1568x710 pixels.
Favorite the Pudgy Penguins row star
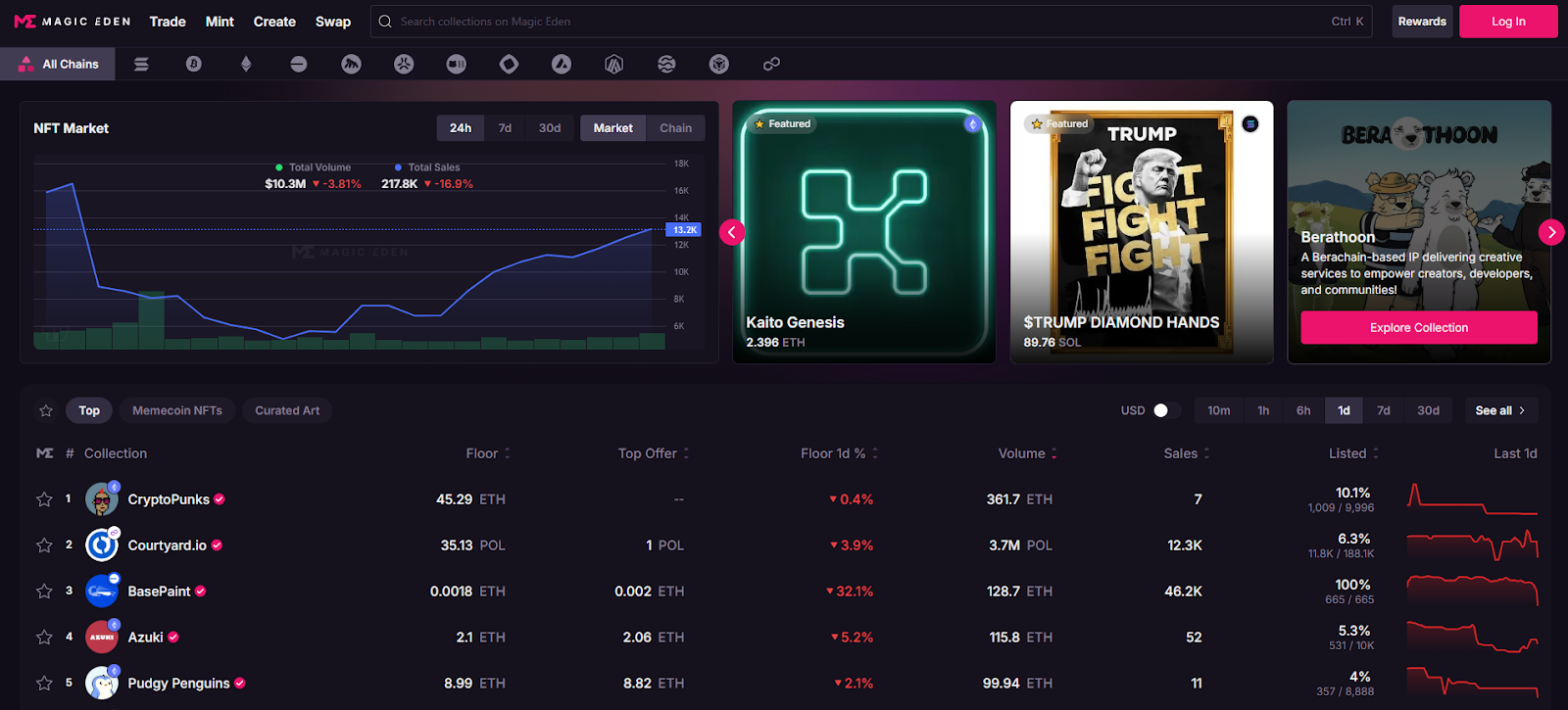click(x=44, y=684)
